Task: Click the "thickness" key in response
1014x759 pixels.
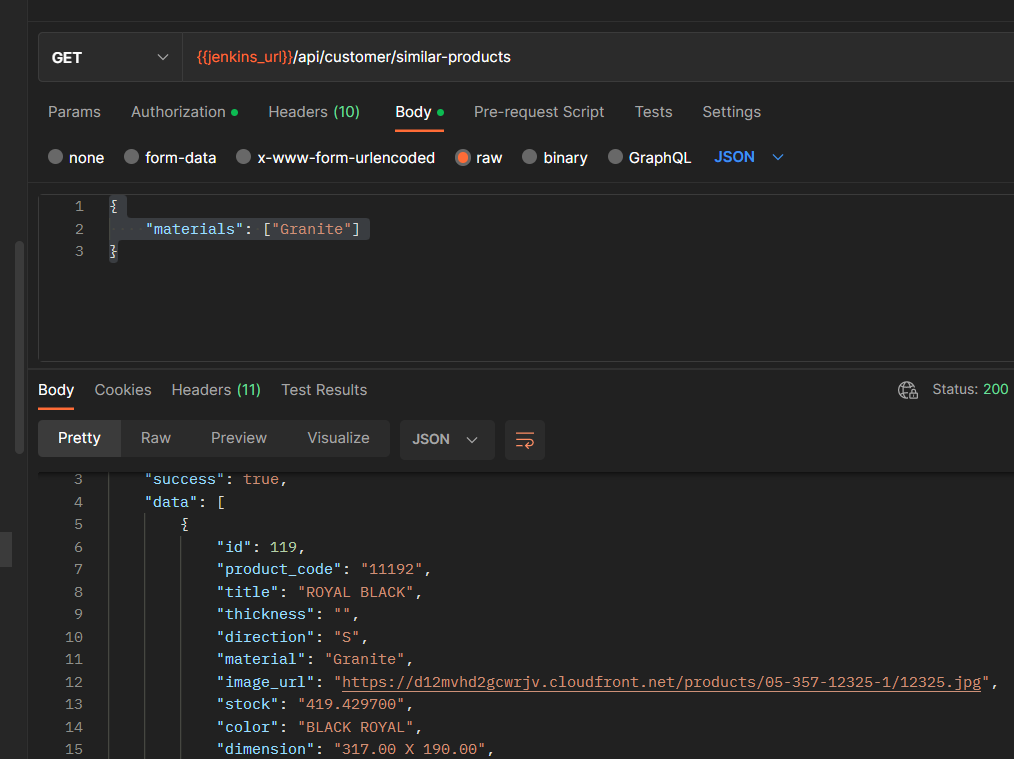Action: click(x=266, y=614)
